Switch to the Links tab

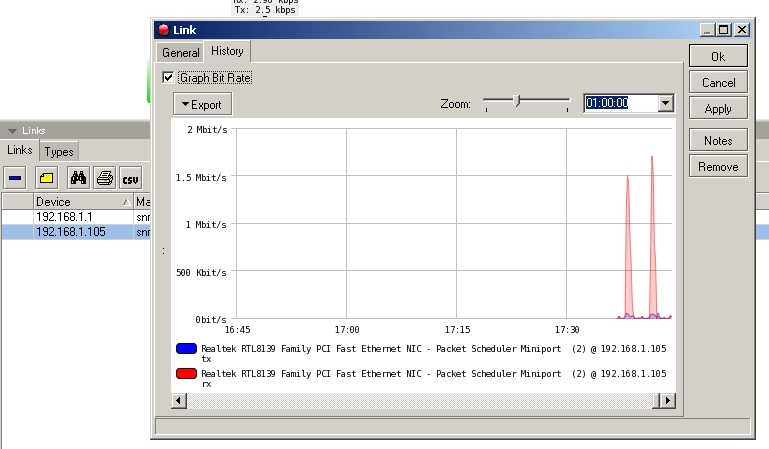coord(20,150)
